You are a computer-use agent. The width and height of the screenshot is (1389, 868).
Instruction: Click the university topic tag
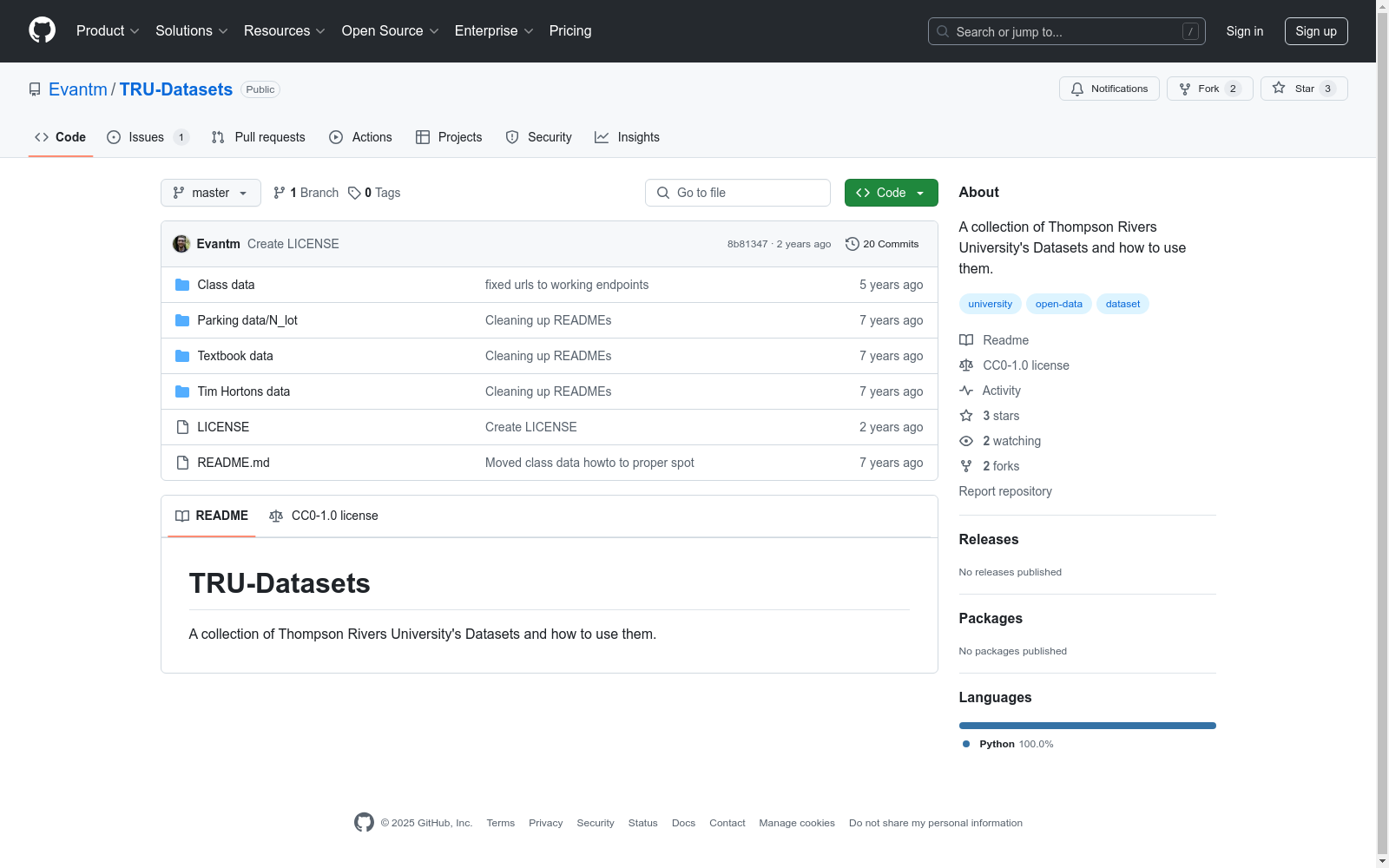coord(991,304)
